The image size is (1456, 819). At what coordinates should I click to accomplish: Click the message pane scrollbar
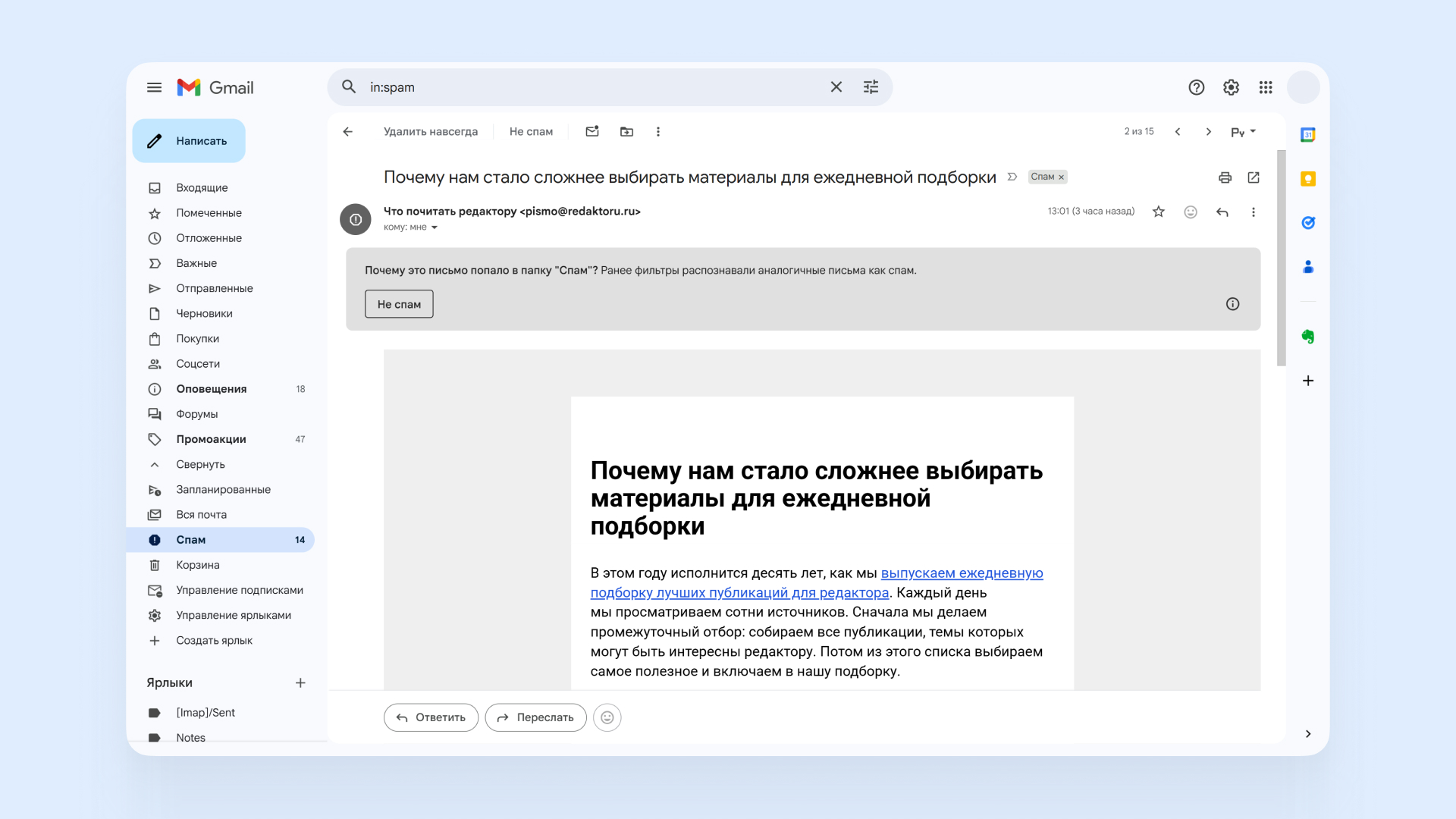point(1281,258)
